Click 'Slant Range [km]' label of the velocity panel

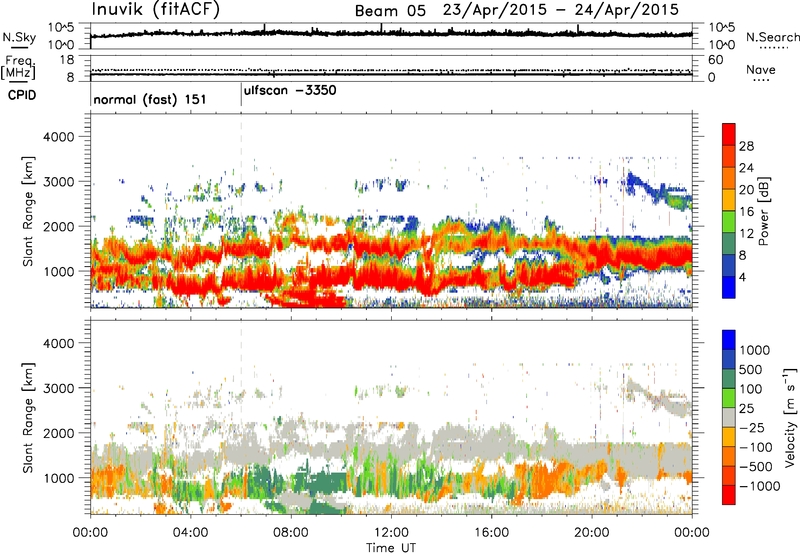(x=28, y=418)
